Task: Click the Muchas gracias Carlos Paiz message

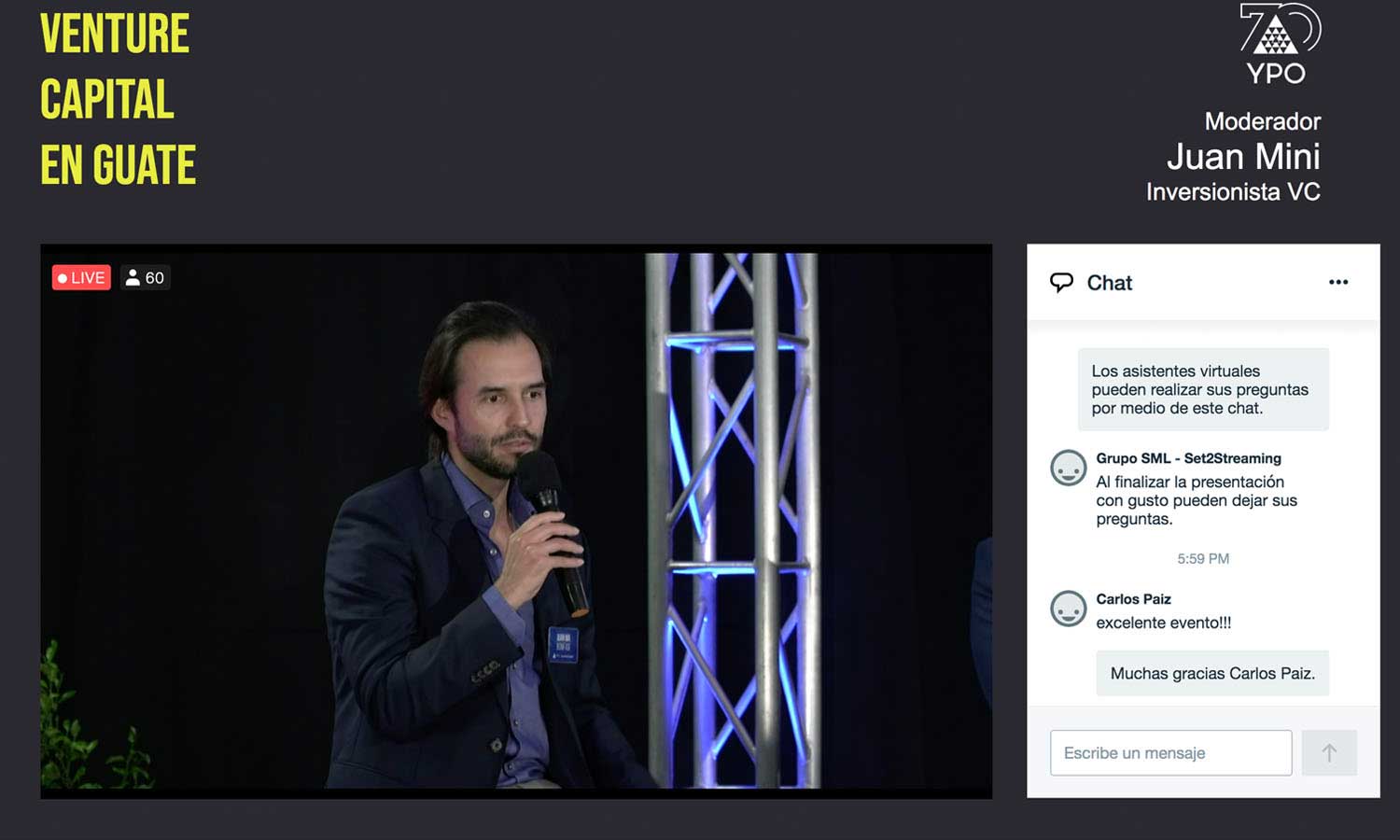Action: [x=1212, y=673]
